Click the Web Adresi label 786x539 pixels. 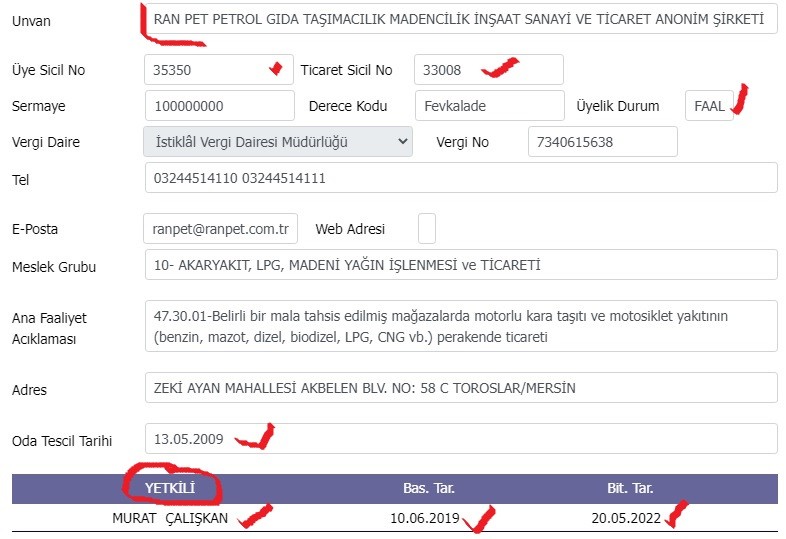pos(350,229)
